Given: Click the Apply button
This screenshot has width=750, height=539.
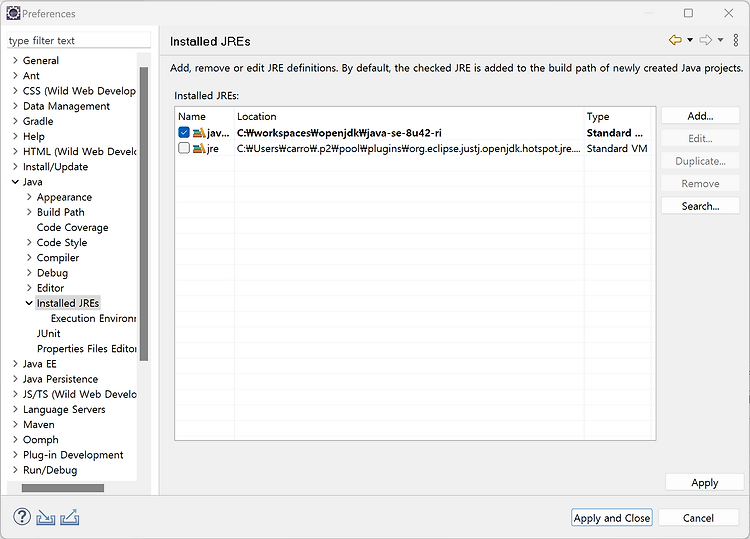Looking at the screenshot, I should (705, 483).
